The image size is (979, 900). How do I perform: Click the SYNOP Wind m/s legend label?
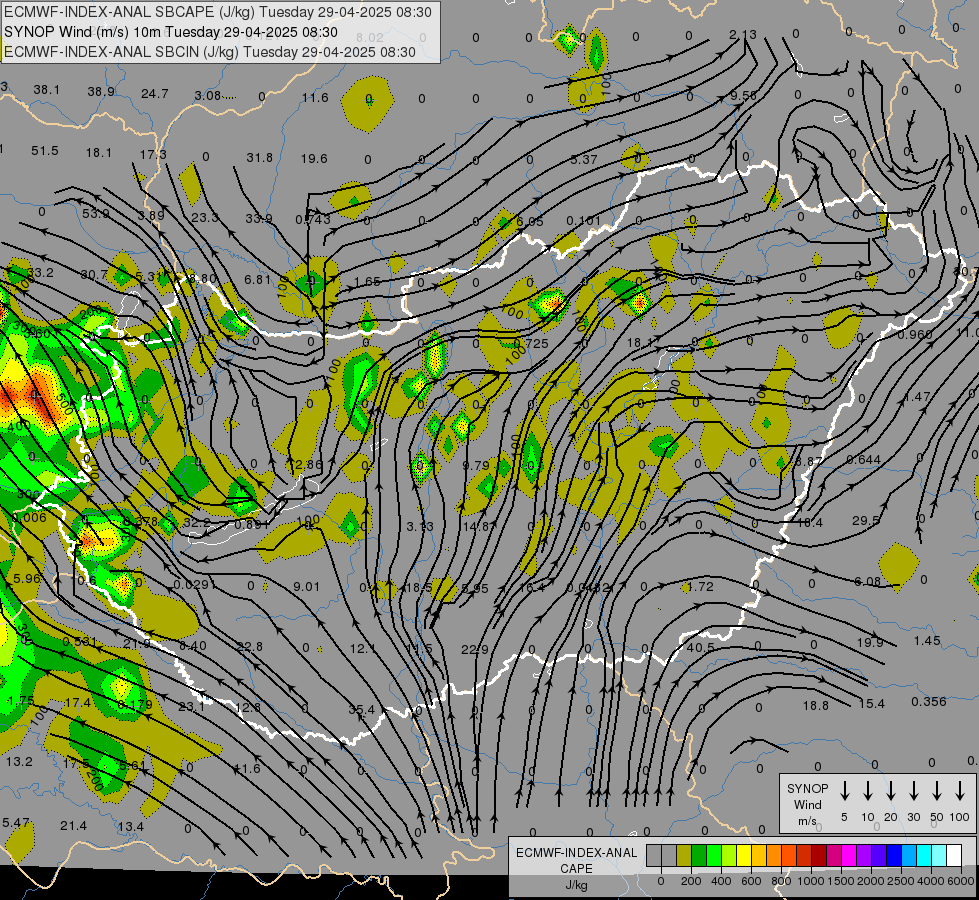pyautogui.click(x=807, y=804)
